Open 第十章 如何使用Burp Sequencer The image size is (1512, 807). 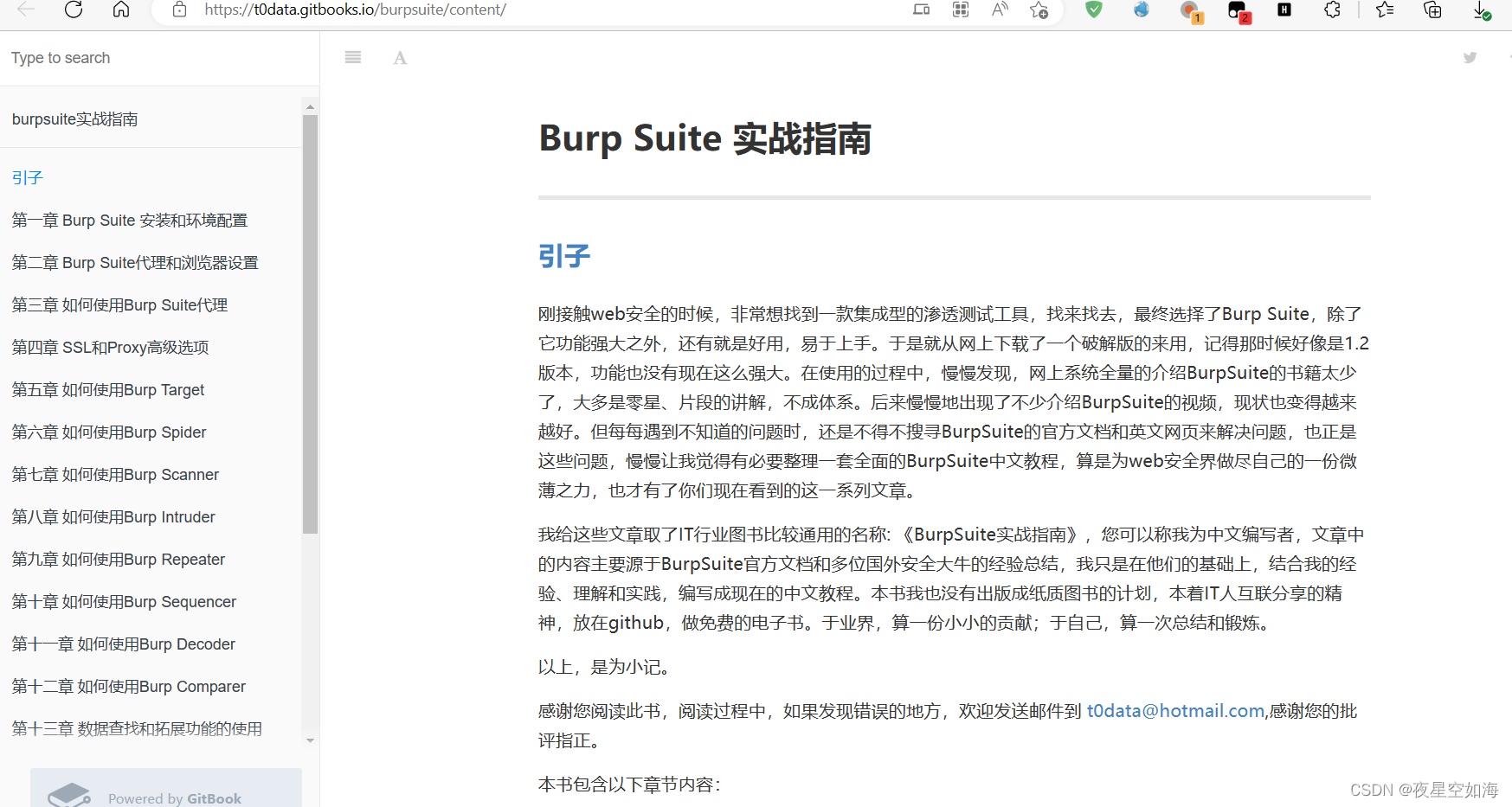pyautogui.click(x=124, y=602)
